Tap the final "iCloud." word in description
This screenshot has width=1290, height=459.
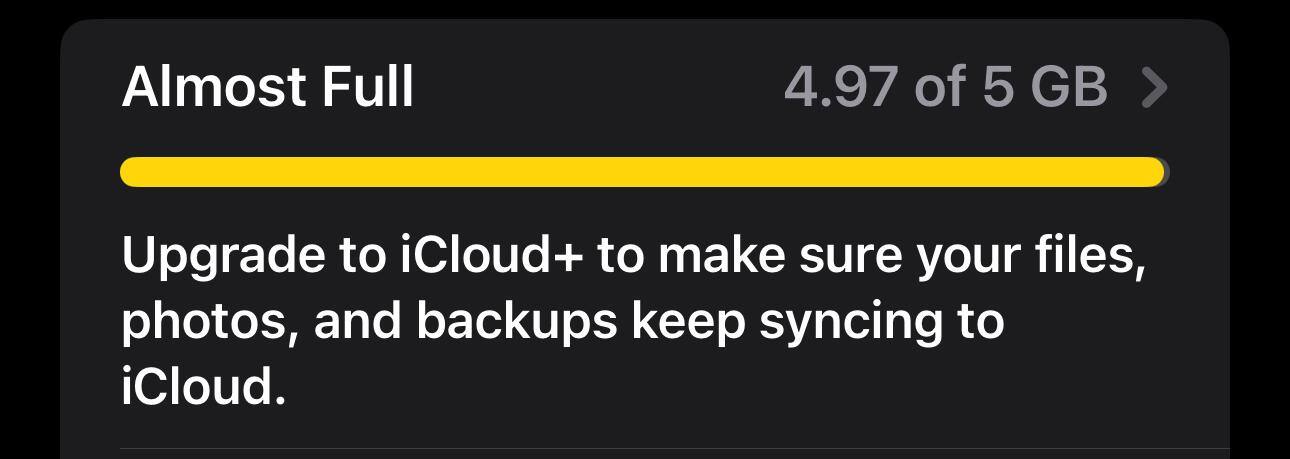[x=203, y=386]
